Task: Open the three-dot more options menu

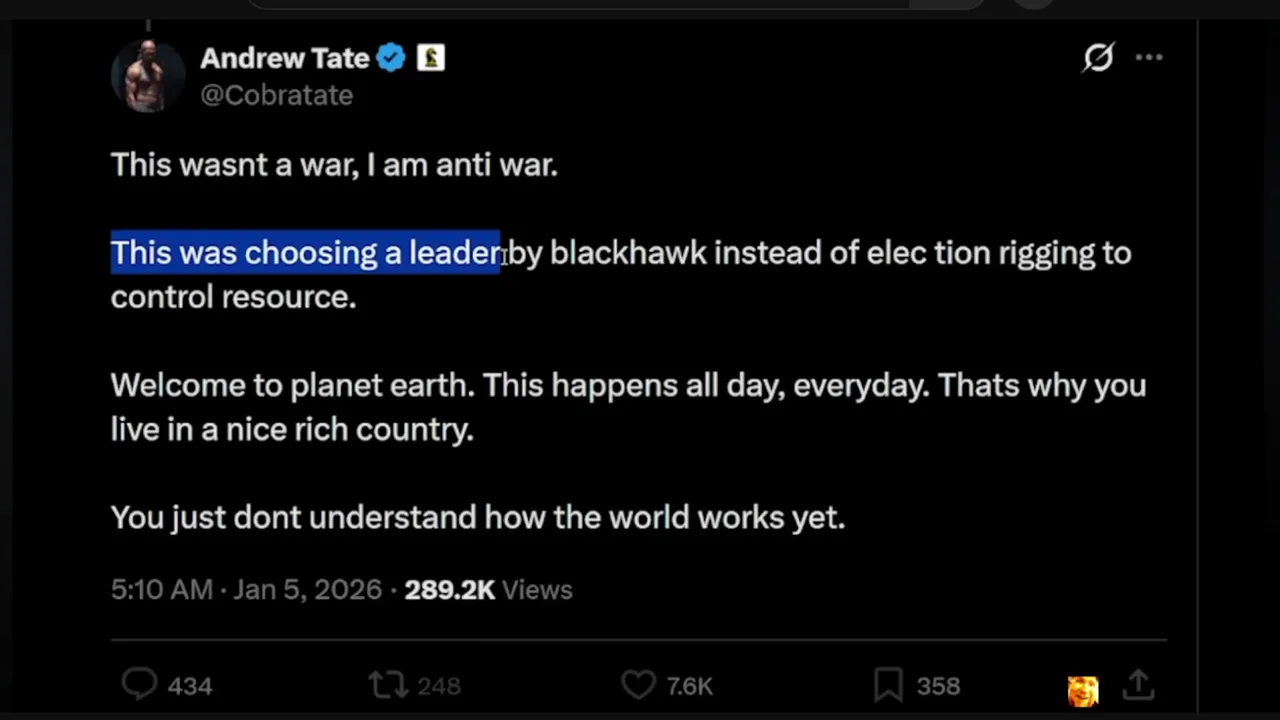Action: 1149,58
